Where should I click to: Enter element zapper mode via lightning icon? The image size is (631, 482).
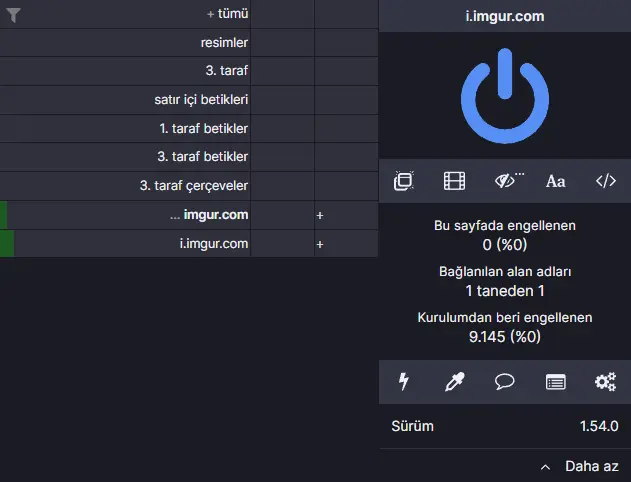point(404,381)
